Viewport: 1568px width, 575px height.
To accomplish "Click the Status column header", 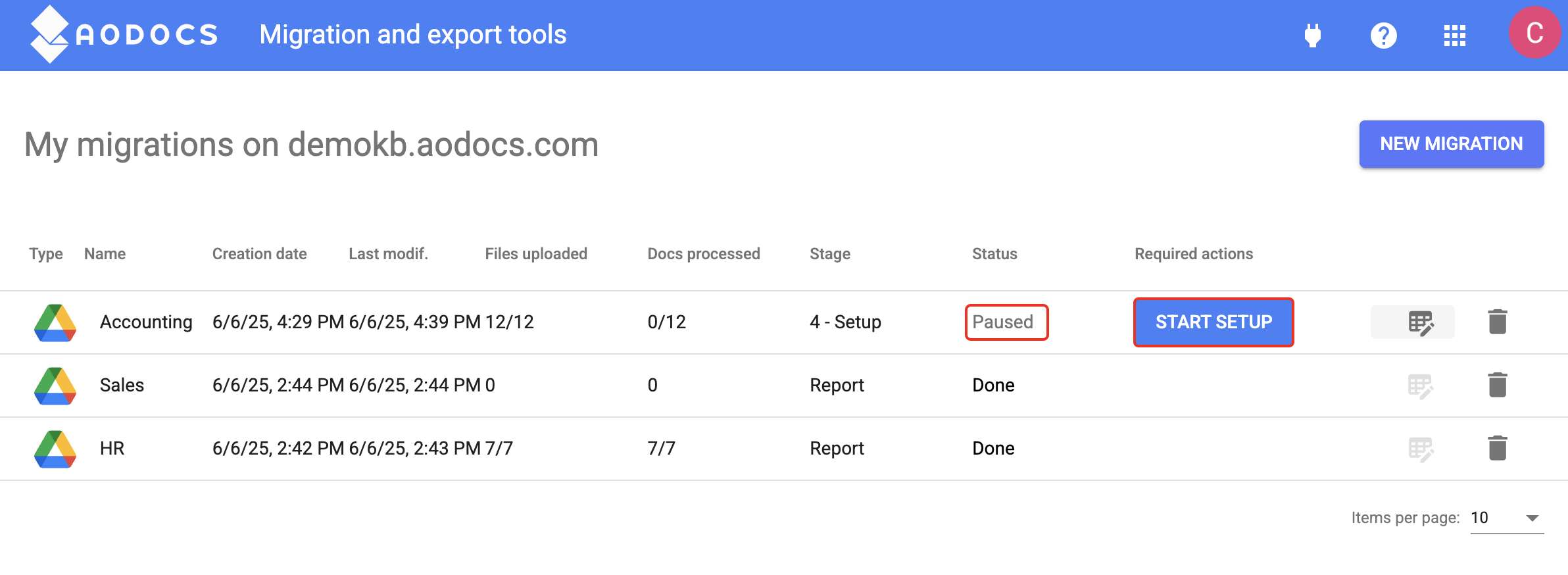I will [x=995, y=254].
